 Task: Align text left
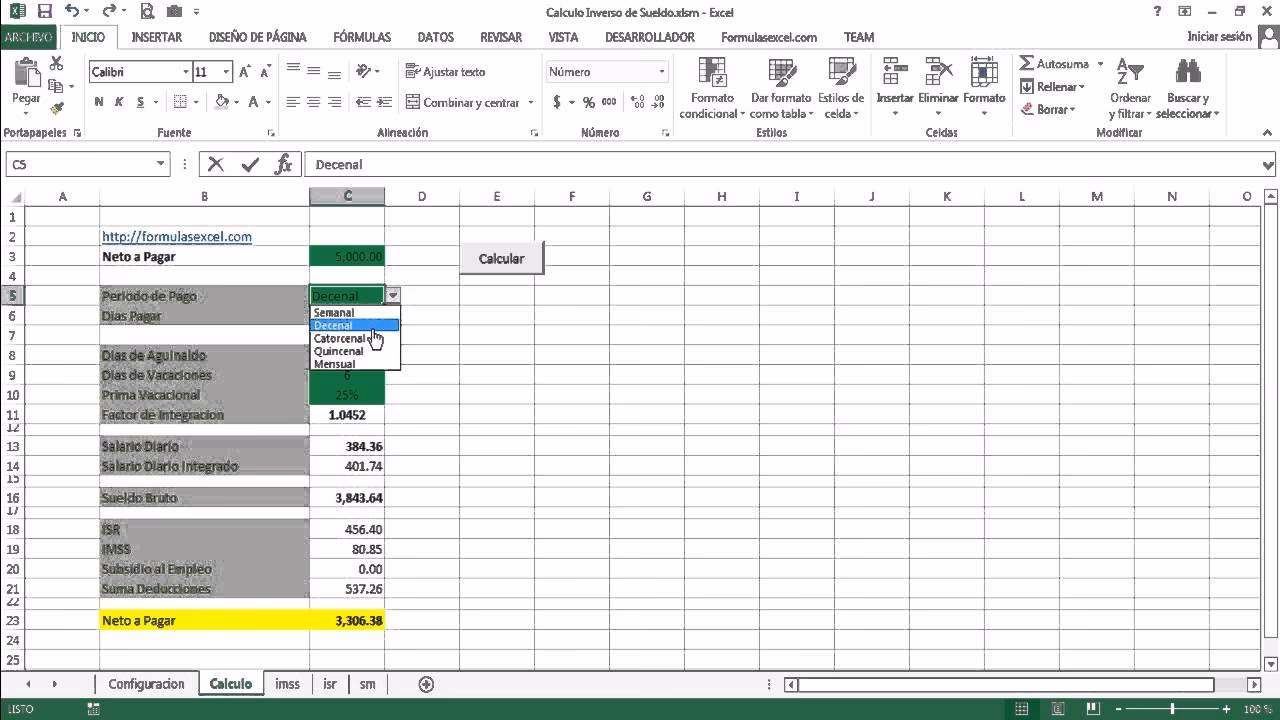pyautogui.click(x=293, y=102)
